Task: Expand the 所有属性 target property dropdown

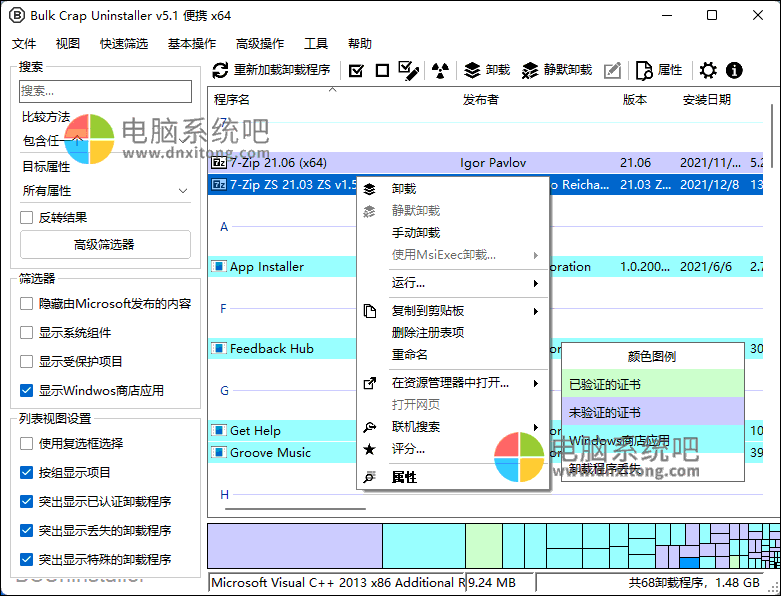Action: (105, 190)
